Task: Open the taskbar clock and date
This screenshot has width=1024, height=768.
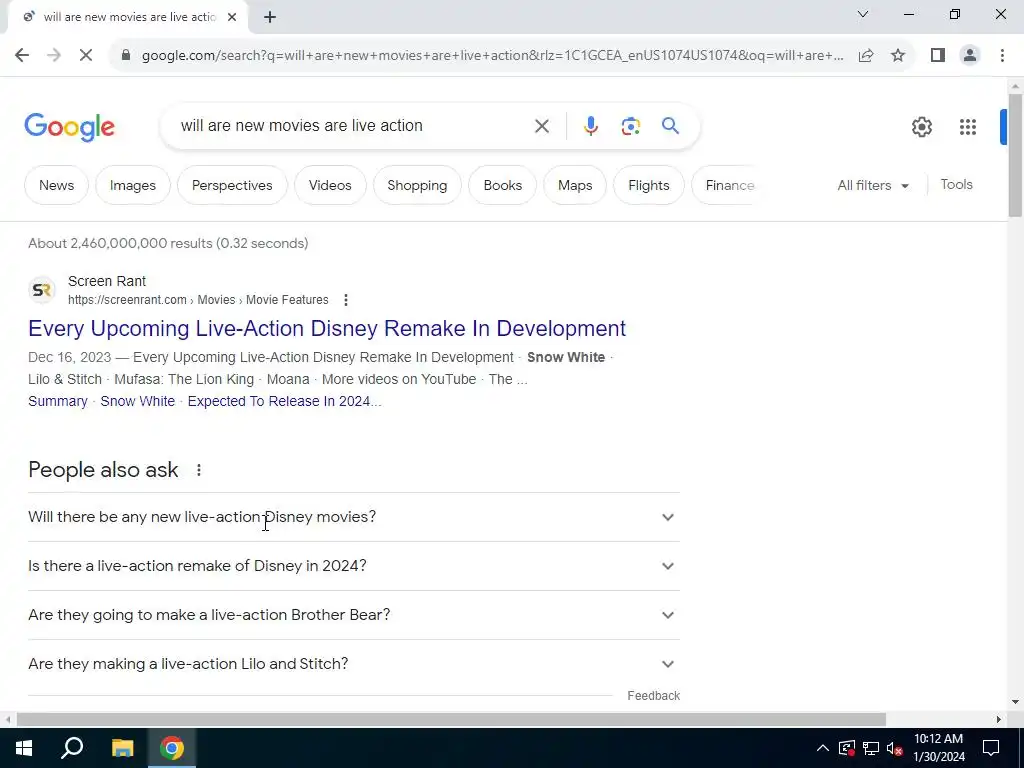Action: click(x=938, y=748)
